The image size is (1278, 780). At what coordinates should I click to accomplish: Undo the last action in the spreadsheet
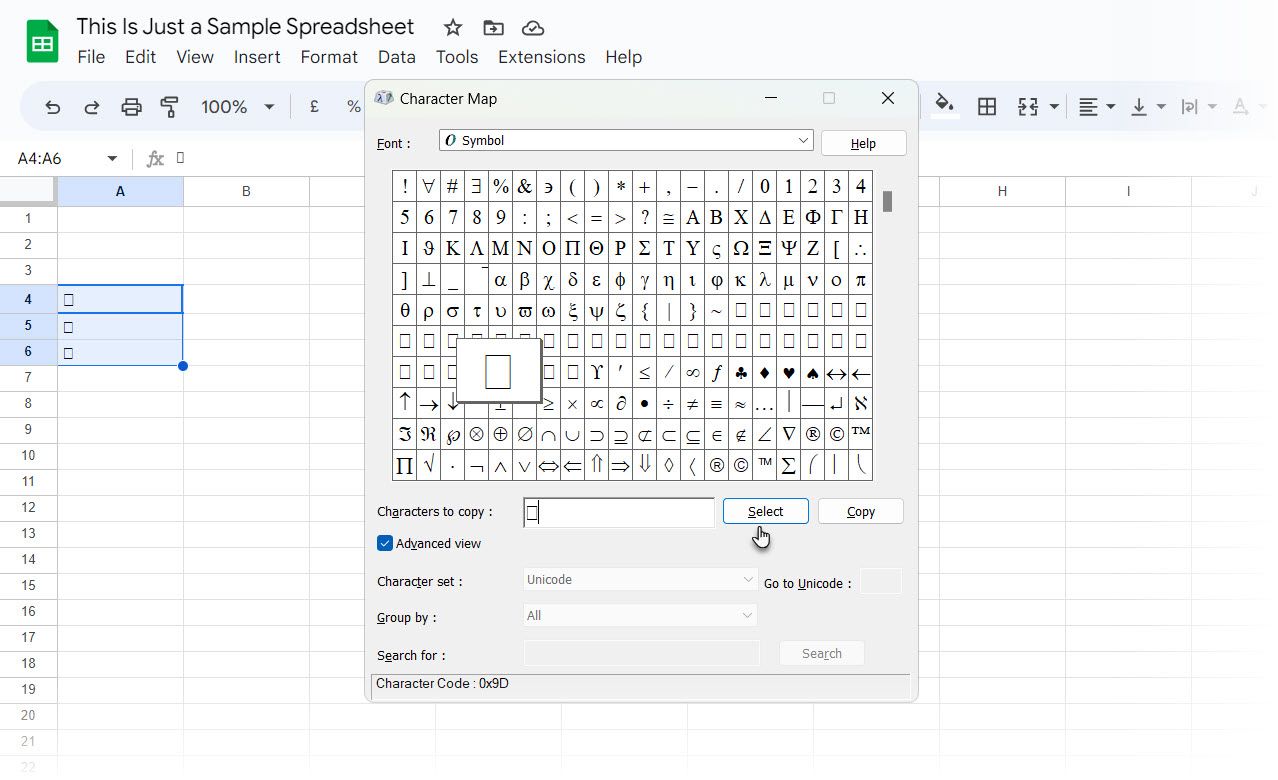52,105
